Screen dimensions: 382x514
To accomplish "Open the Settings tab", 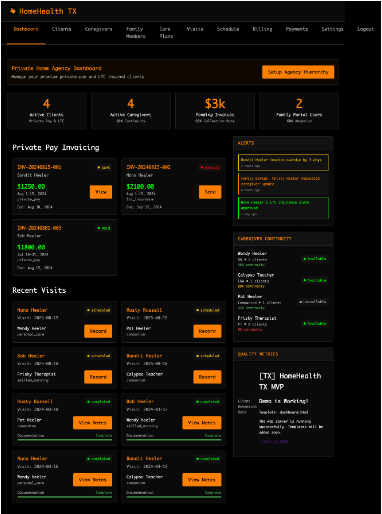I will 332,29.
